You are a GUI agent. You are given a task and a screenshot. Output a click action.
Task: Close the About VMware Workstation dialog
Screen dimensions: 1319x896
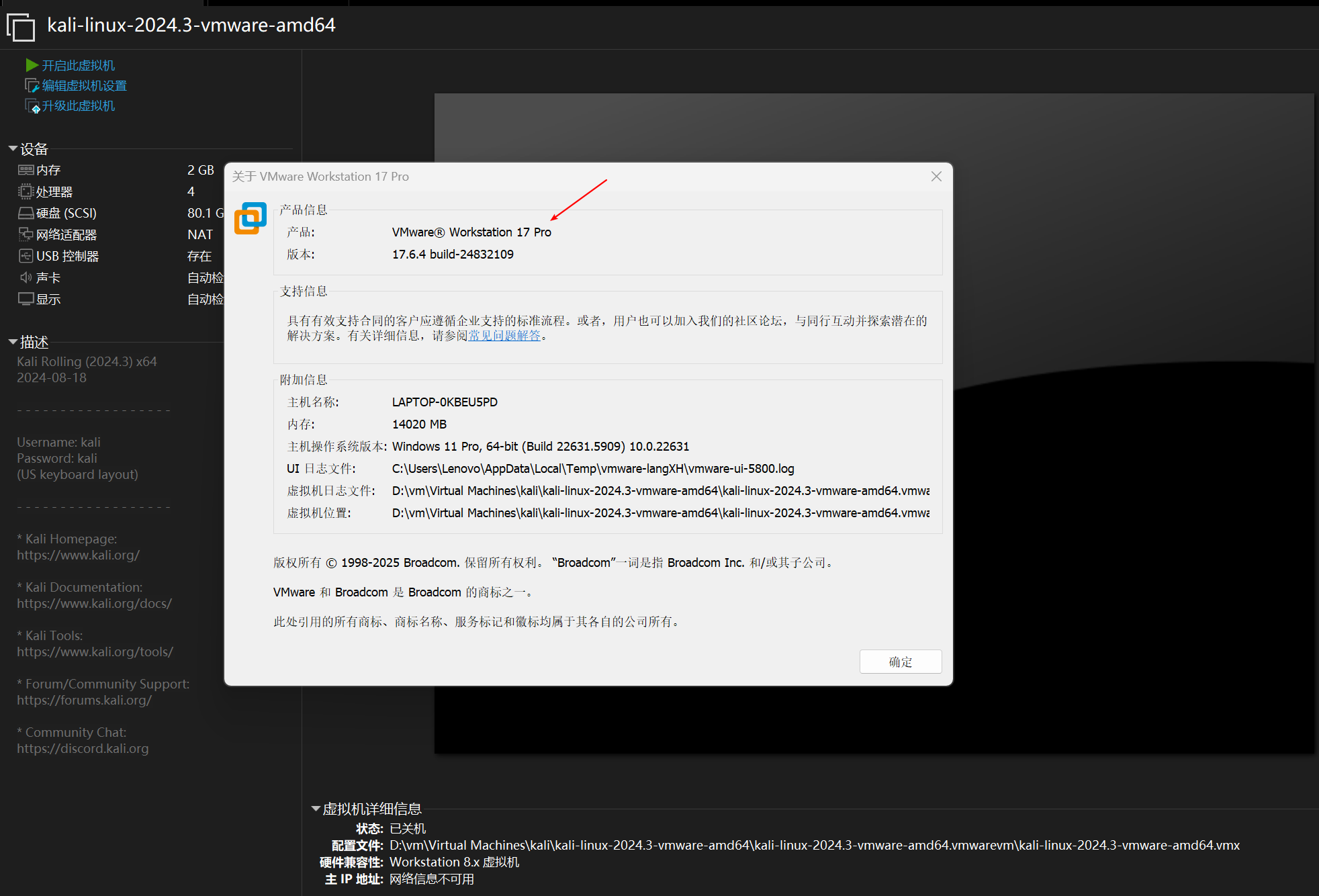(936, 176)
